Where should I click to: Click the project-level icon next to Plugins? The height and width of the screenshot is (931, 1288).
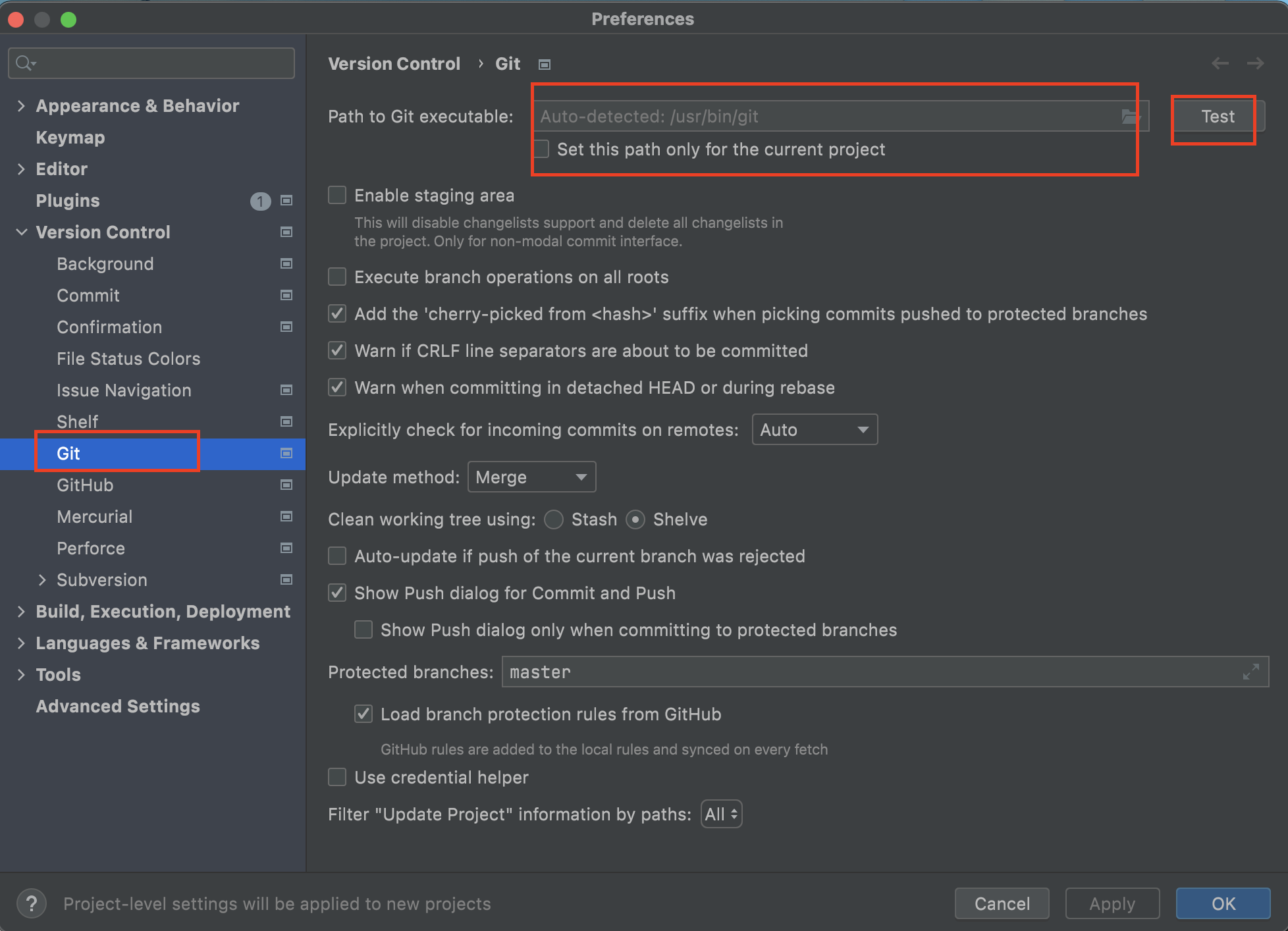click(x=286, y=200)
